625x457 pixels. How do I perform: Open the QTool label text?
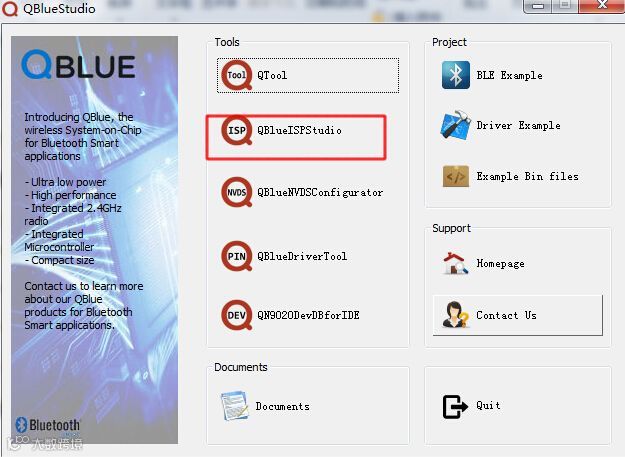tap(272, 75)
